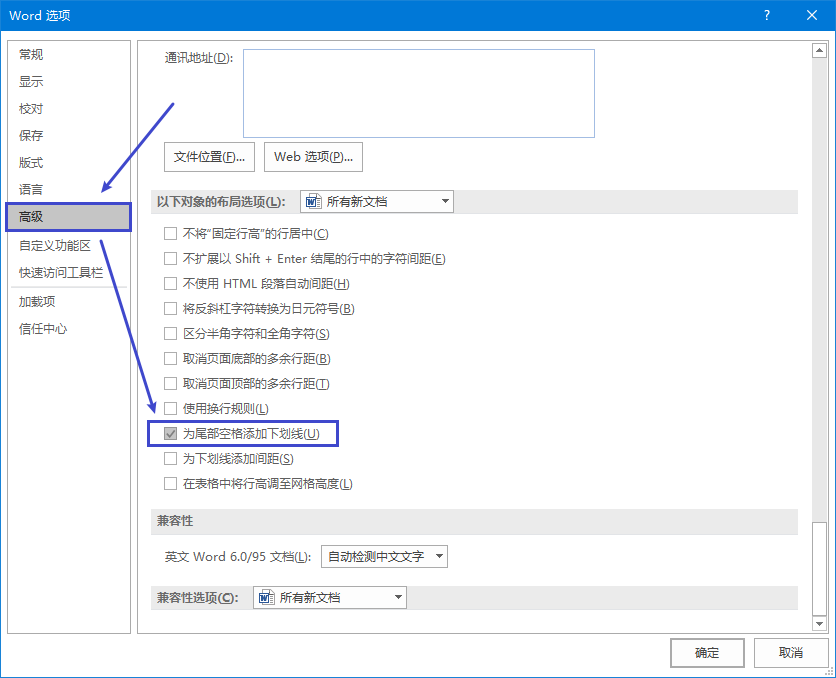Click the scrollbar down arrow
The image size is (836, 678).
tap(819, 623)
